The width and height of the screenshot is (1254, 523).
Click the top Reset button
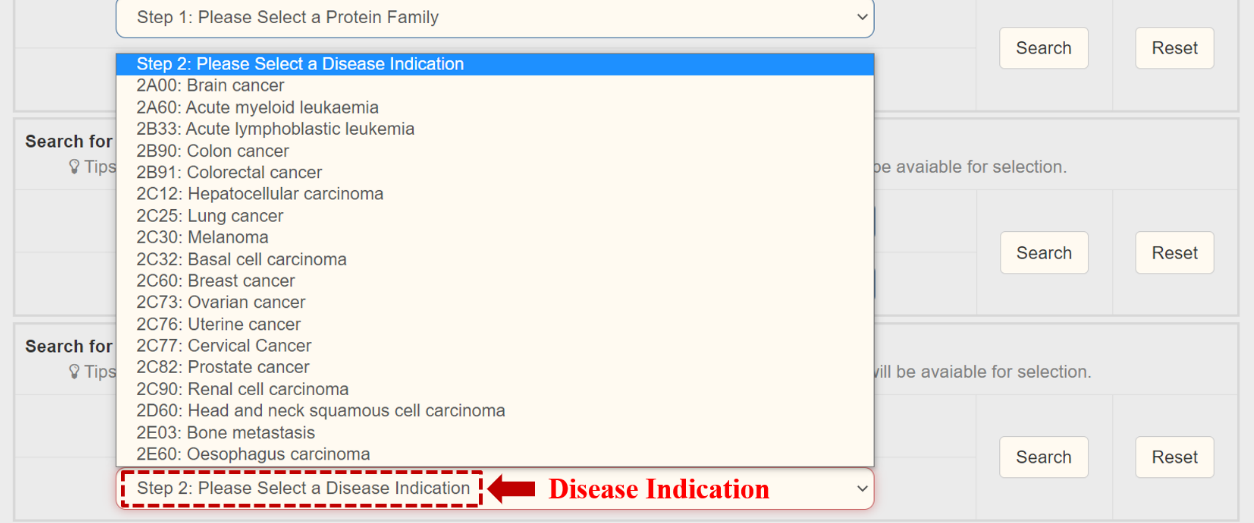pyautogui.click(x=1174, y=48)
